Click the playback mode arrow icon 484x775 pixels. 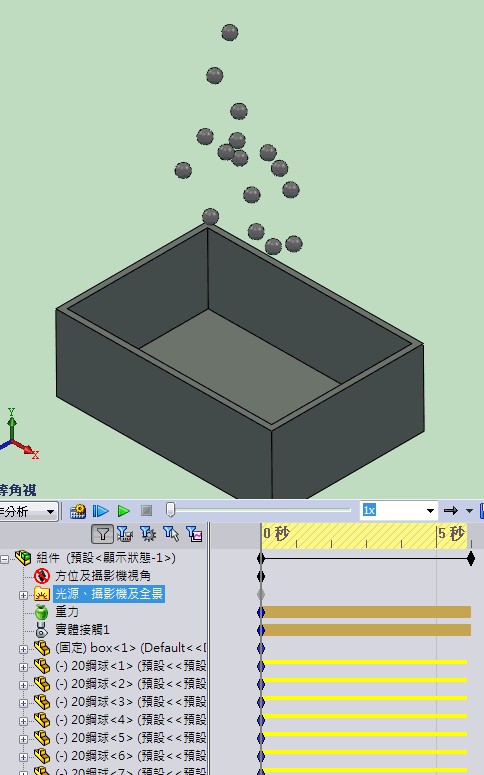[450, 511]
